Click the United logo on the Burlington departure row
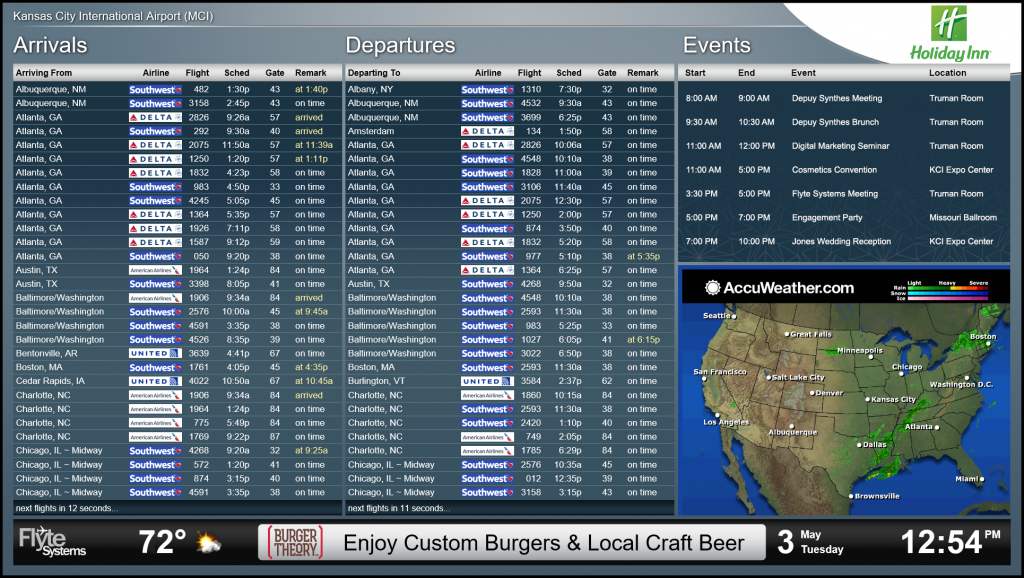Image resolution: width=1024 pixels, height=578 pixels. point(487,380)
